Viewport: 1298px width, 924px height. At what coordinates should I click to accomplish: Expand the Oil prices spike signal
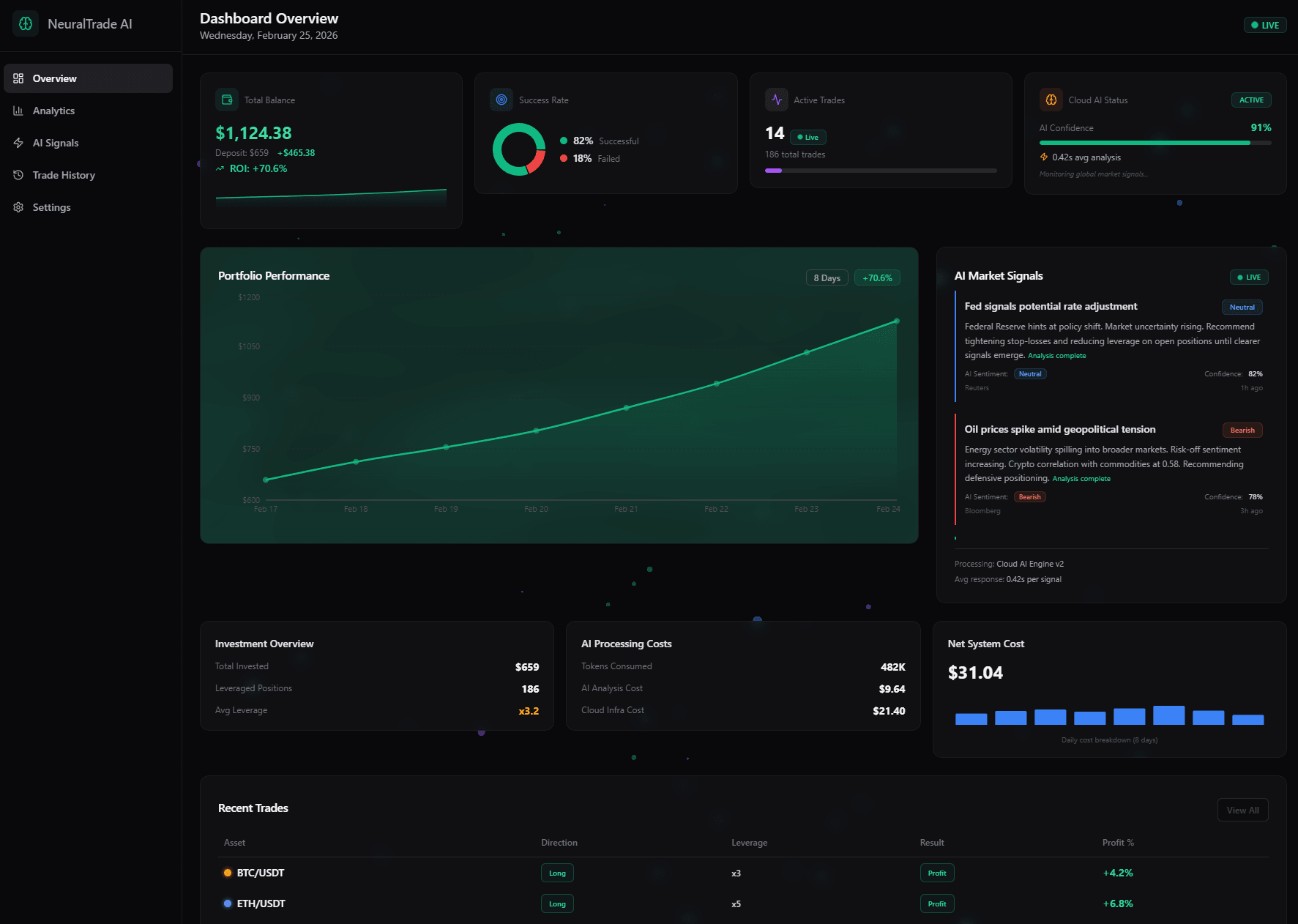(1060, 429)
